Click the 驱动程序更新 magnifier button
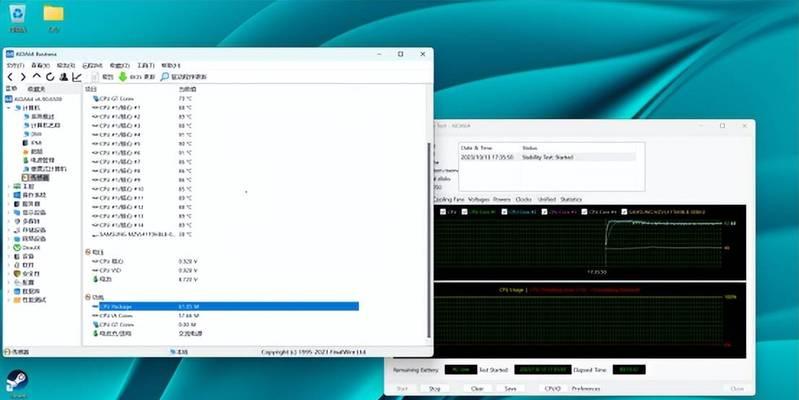Screen dimensions: 799x400 click(x=183, y=77)
